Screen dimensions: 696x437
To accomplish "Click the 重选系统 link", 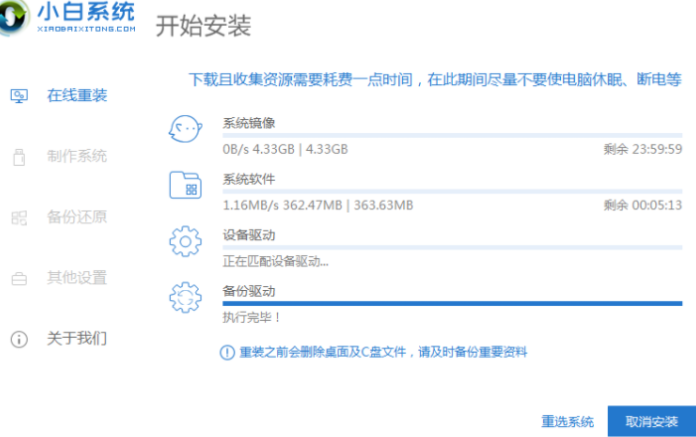I will (x=568, y=421).
